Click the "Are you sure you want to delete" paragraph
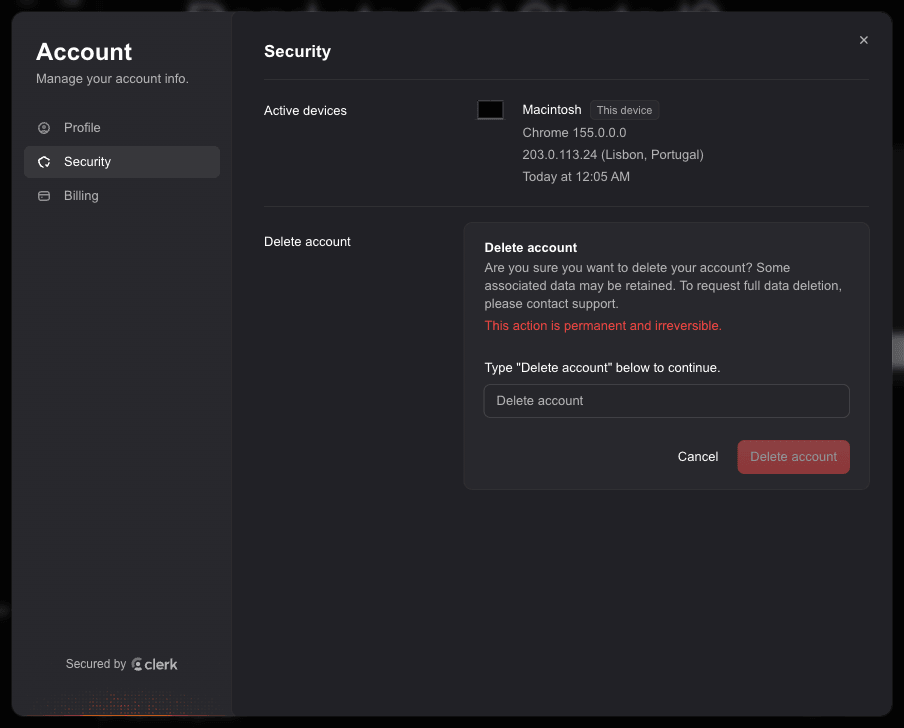904x728 pixels. 663,286
